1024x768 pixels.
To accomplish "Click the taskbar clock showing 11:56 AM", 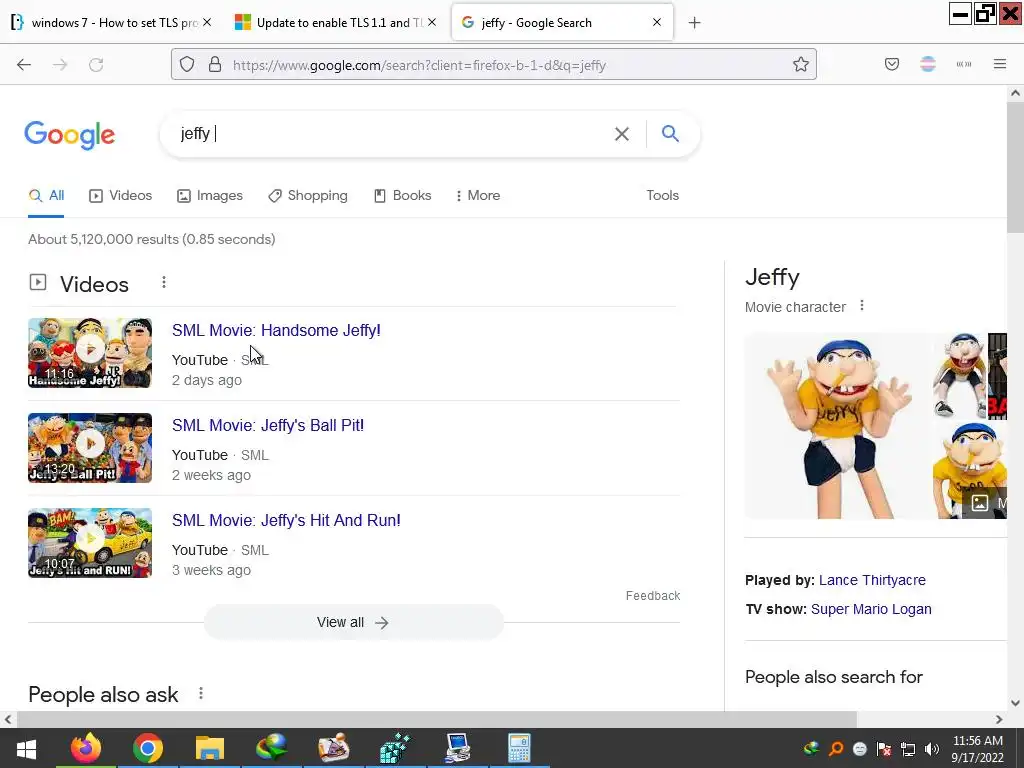I will point(978,749).
